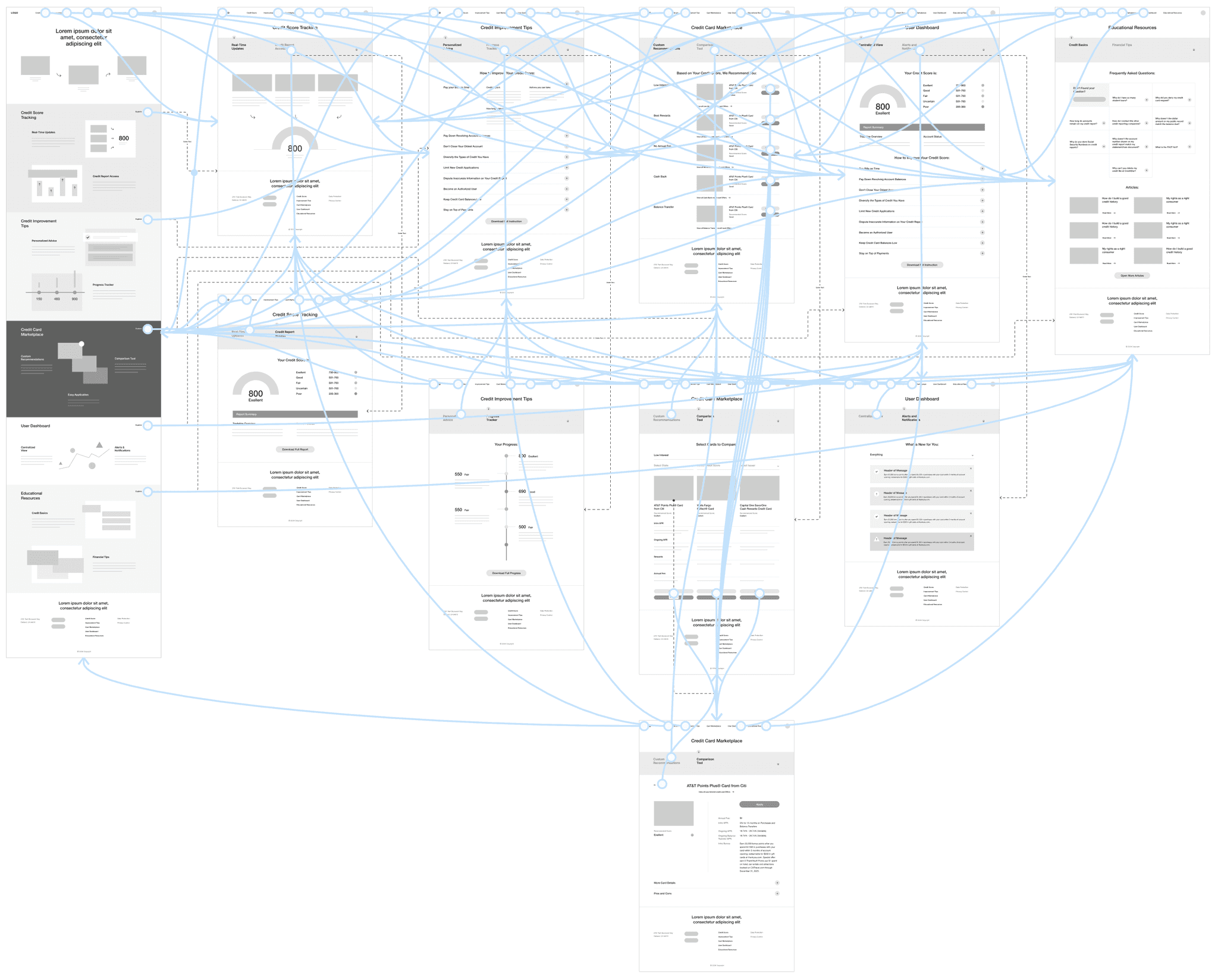1218x980 pixels.
Task: Click 'Explore' link in Educational Resources home section
Action: coord(139,492)
